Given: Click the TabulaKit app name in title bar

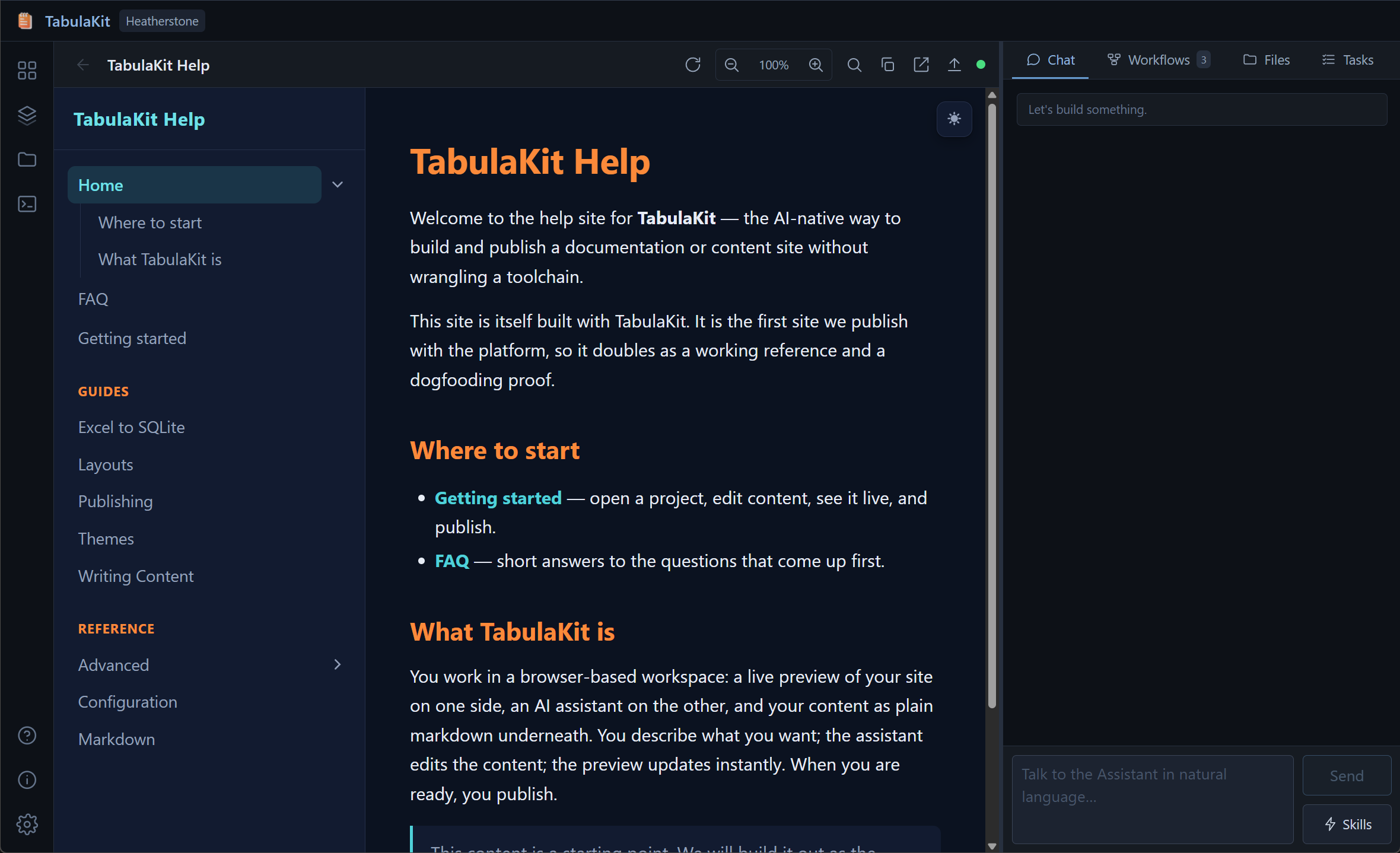Looking at the screenshot, I should click(78, 21).
